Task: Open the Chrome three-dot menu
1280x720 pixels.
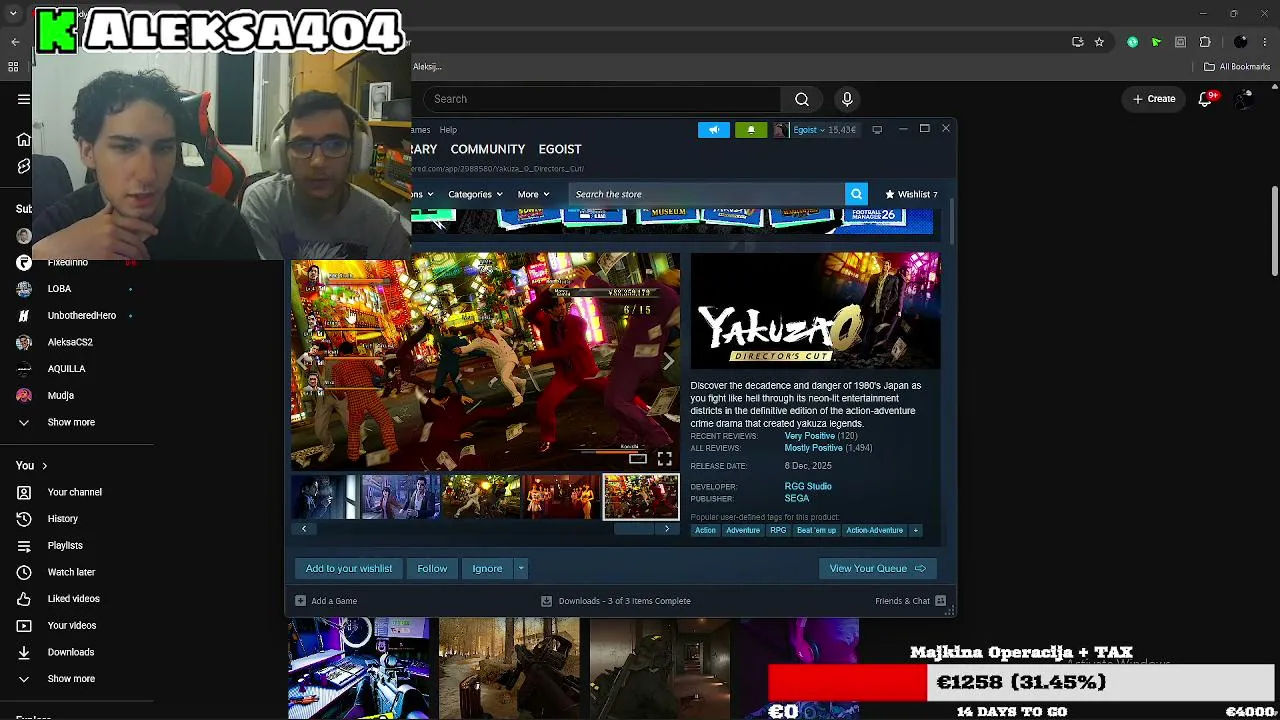Action: point(1265,42)
